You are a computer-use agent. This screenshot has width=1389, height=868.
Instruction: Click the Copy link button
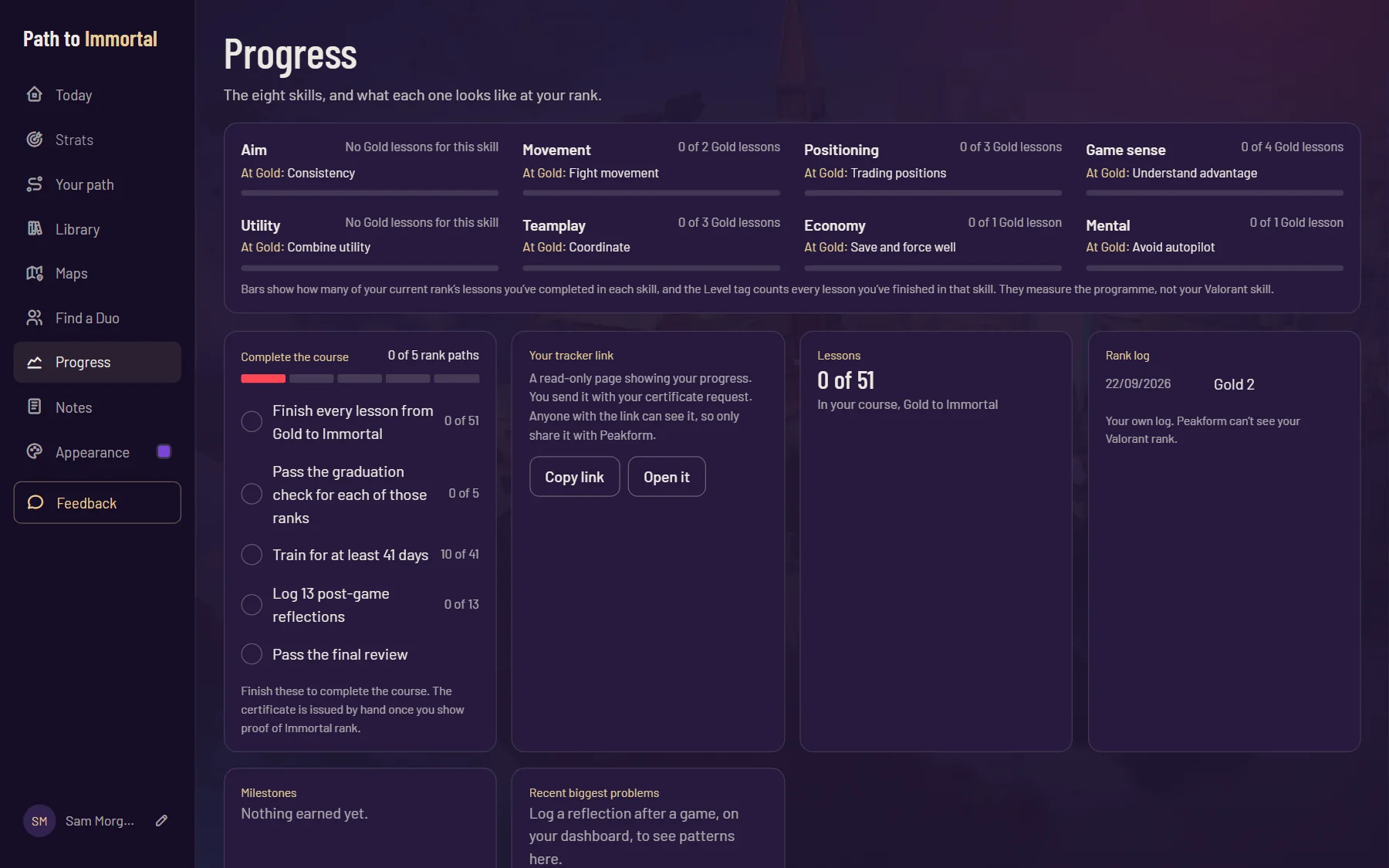pyautogui.click(x=574, y=477)
